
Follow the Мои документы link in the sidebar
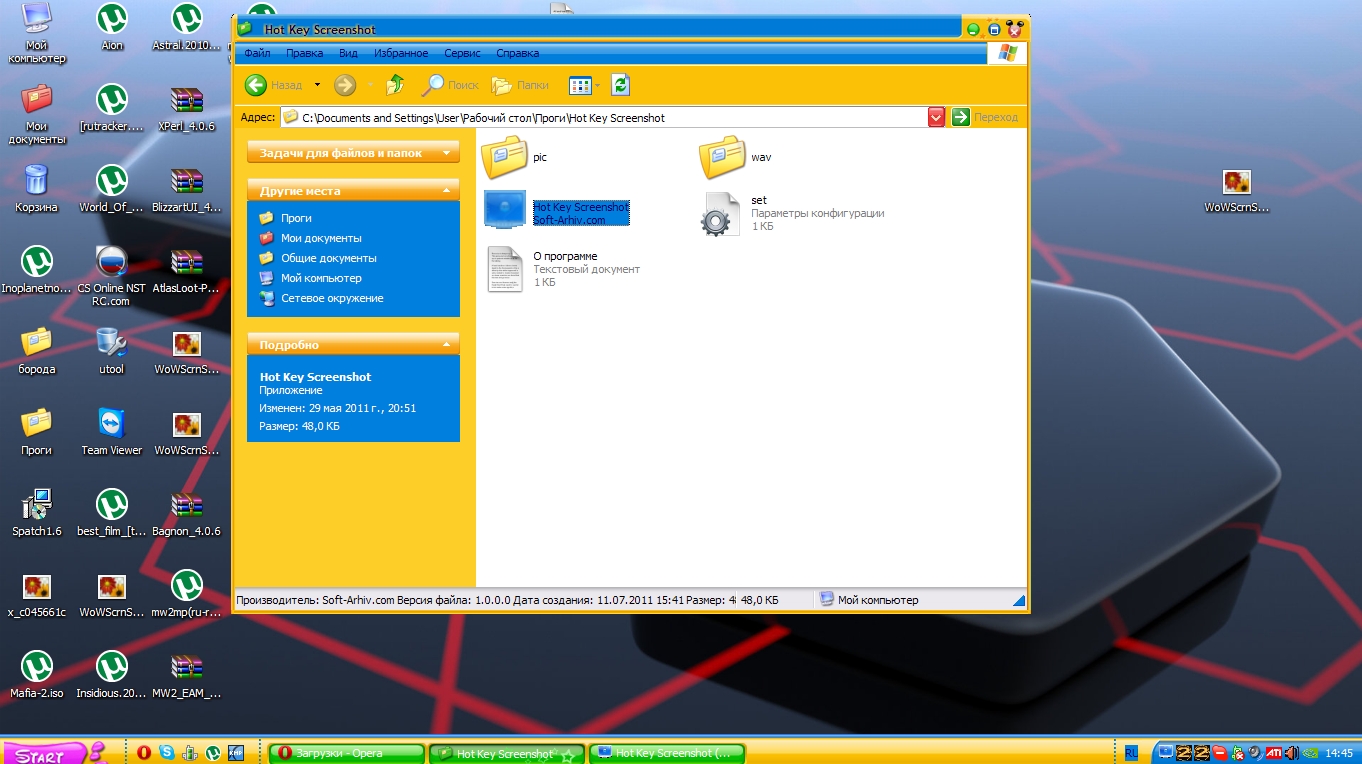(321, 238)
